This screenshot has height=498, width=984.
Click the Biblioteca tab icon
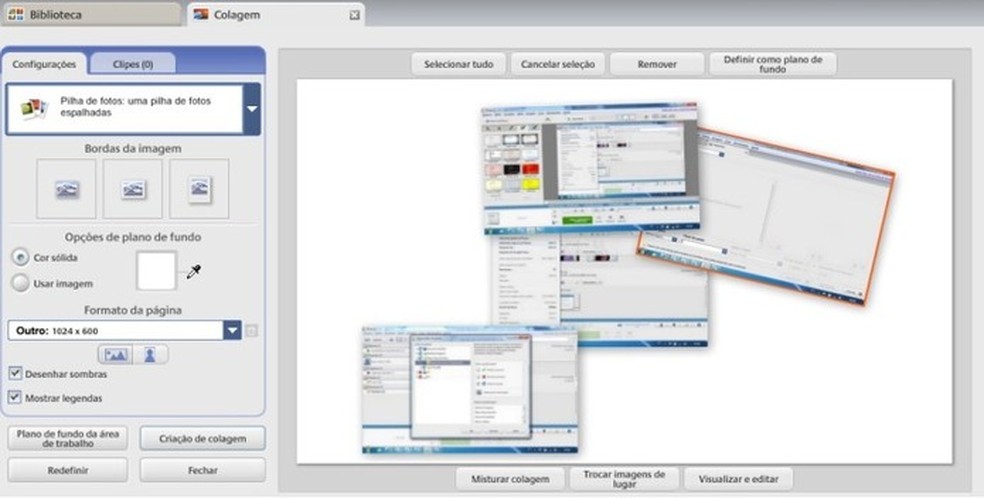point(16,14)
